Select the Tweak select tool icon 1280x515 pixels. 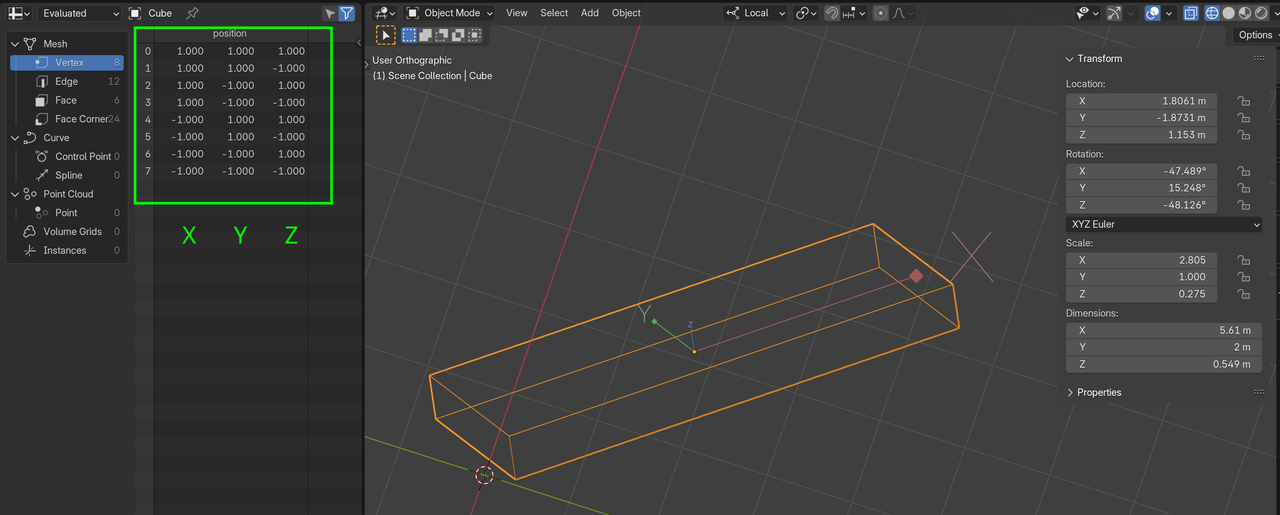pyautogui.click(x=385, y=35)
